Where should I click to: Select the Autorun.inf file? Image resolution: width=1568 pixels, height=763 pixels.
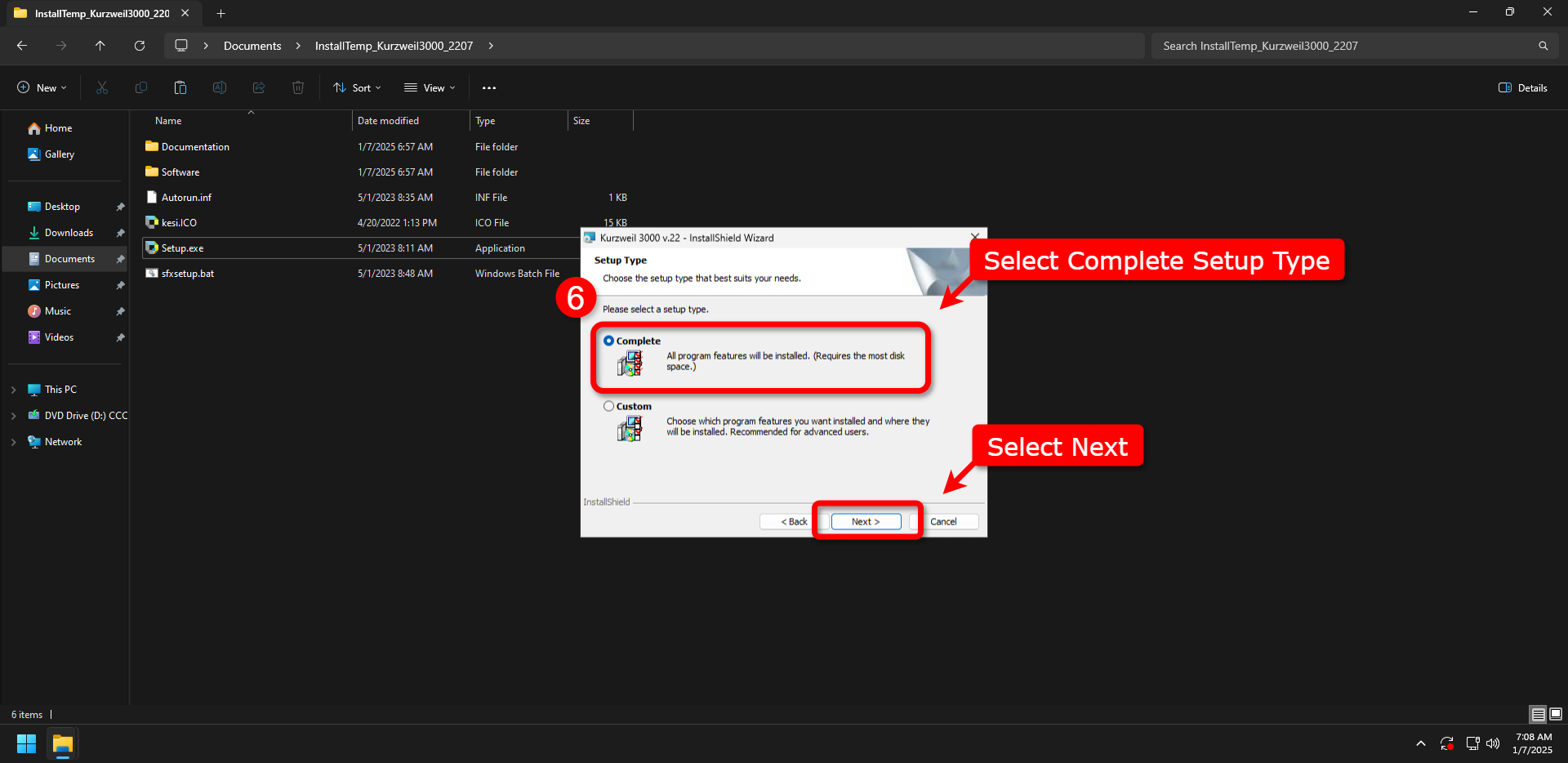click(186, 198)
